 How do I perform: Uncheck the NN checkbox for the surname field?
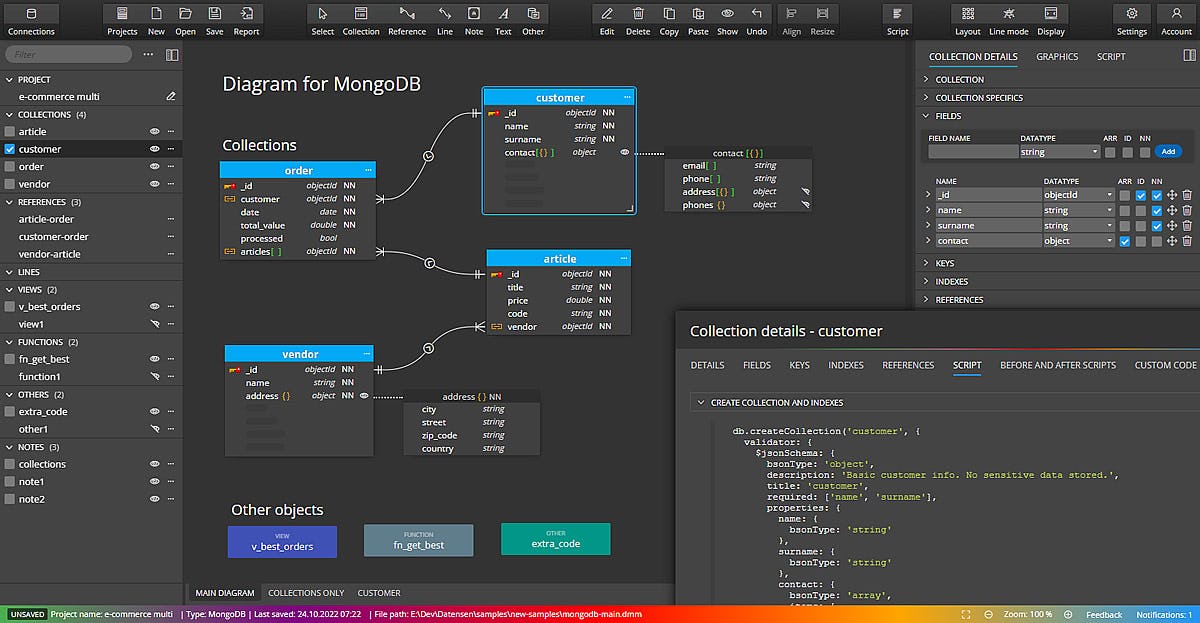[x=1156, y=225]
